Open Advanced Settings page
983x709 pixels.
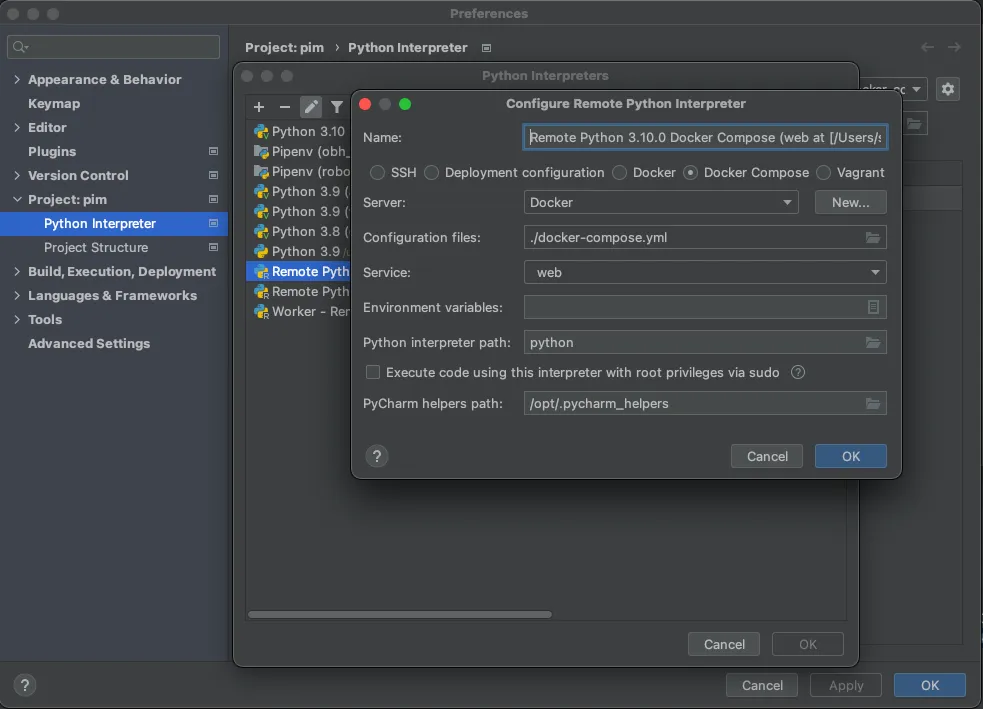[x=89, y=344]
